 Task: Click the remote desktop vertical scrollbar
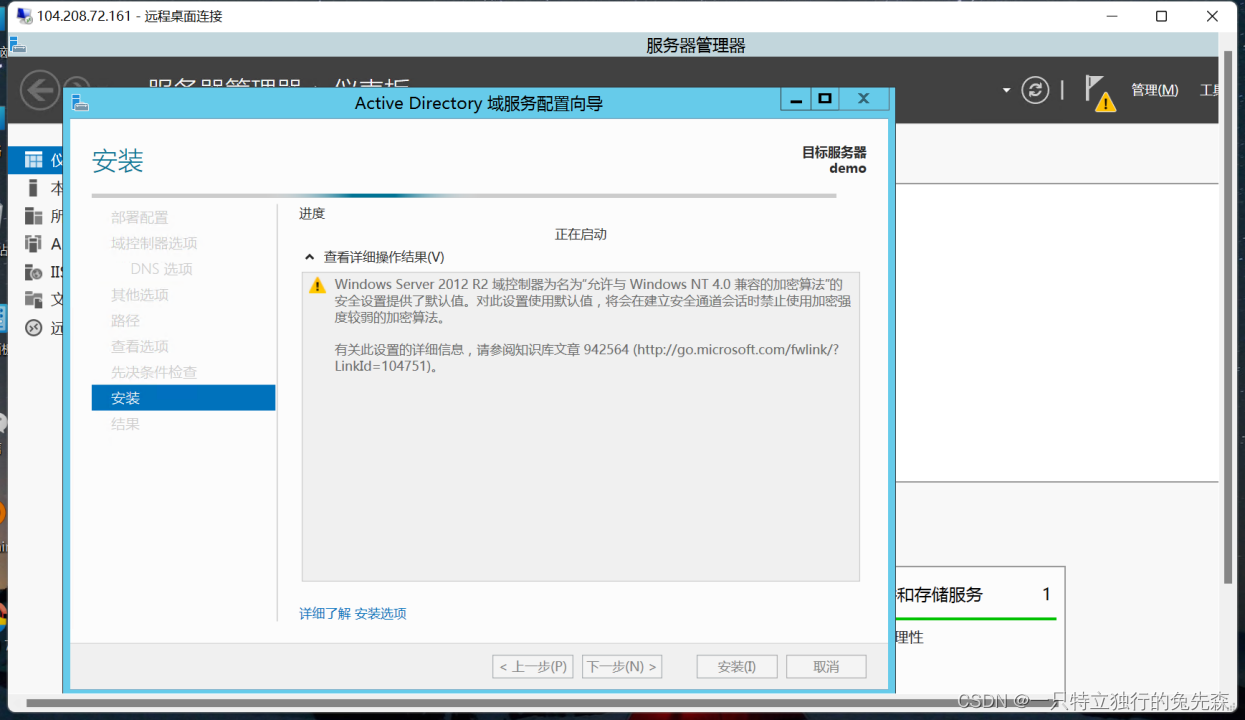pyautogui.click(x=1228, y=316)
